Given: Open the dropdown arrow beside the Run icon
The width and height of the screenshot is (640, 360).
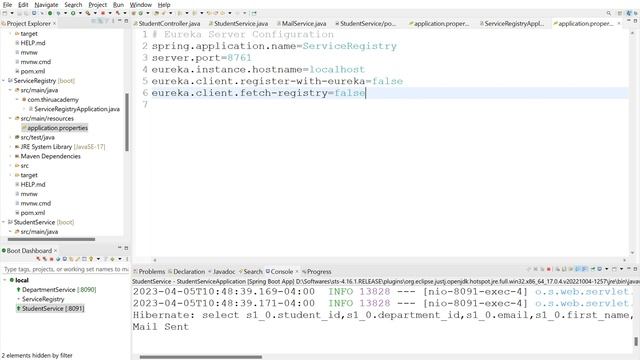Looking at the screenshot, I should click(80, 13).
